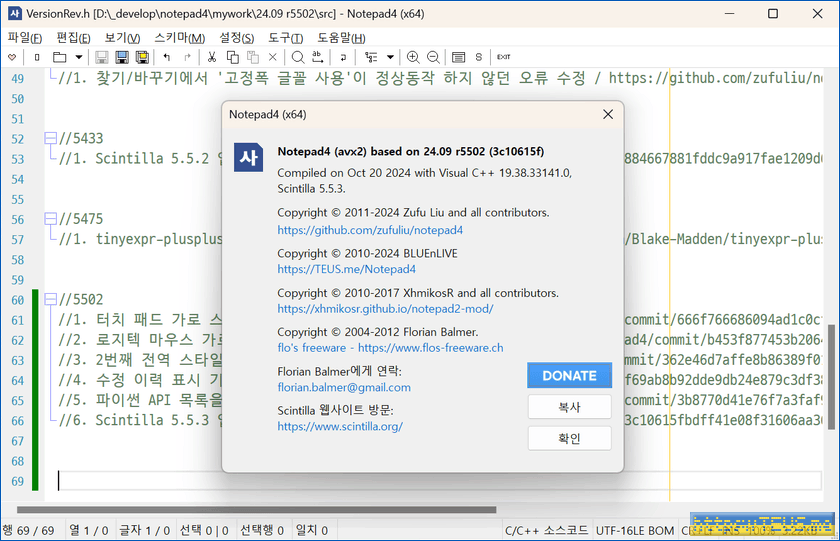This screenshot has height=541, width=840.
Task: Click the Zoom In toolbar icon
Action: click(414, 57)
